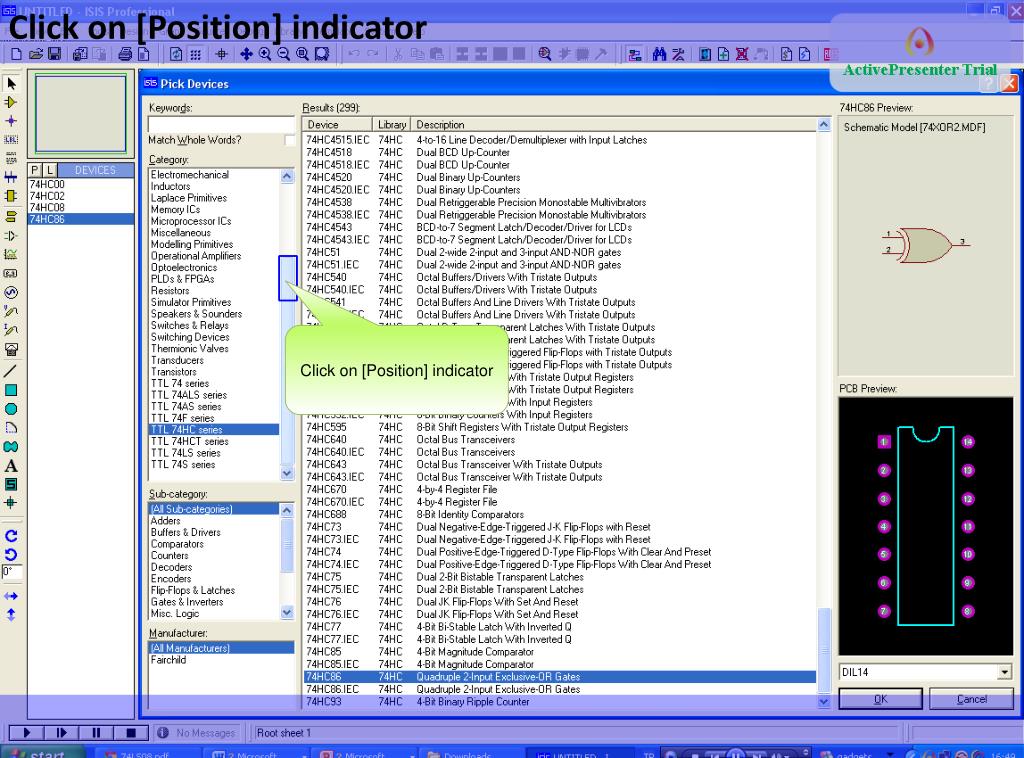Pick the 2D box drawing tool
Screen dimensions: 1024x758
click(11, 390)
